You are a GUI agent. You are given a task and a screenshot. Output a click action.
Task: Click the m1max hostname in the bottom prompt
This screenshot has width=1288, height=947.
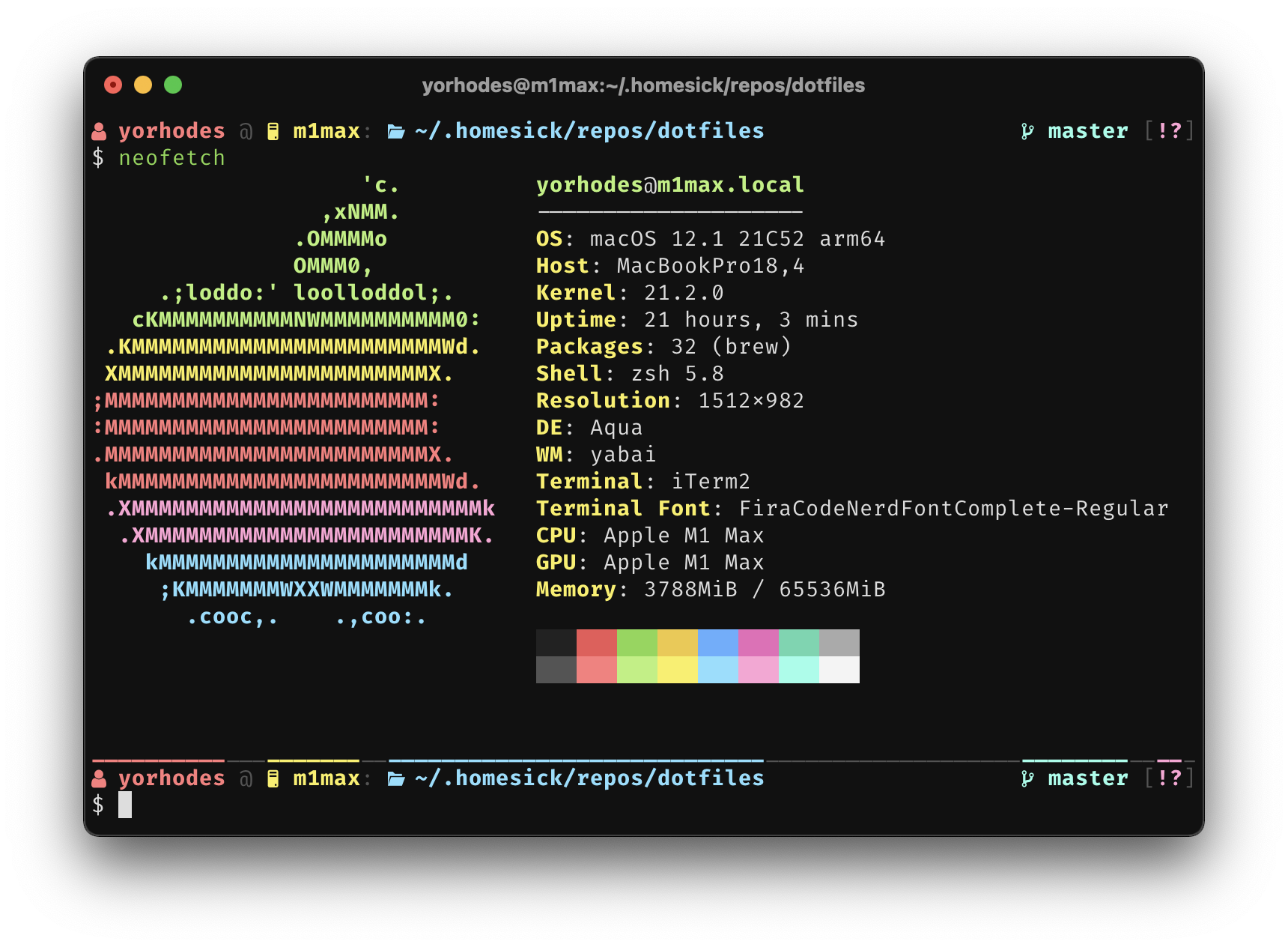(x=326, y=778)
